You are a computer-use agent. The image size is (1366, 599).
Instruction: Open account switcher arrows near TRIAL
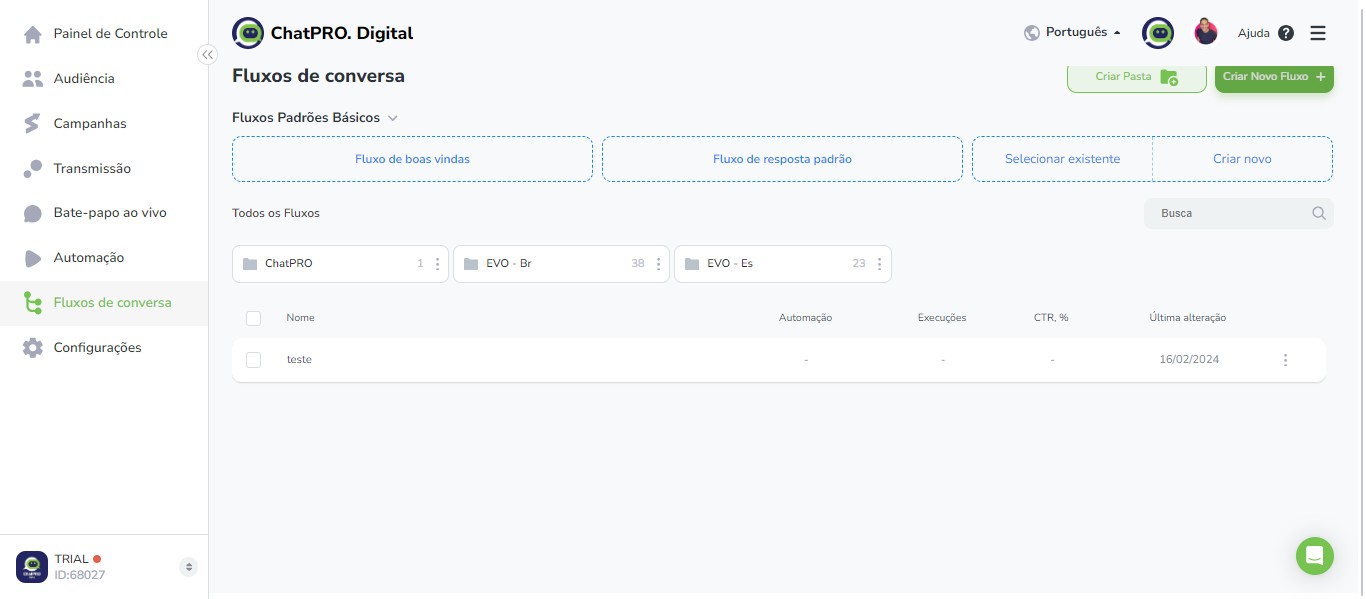tap(188, 567)
